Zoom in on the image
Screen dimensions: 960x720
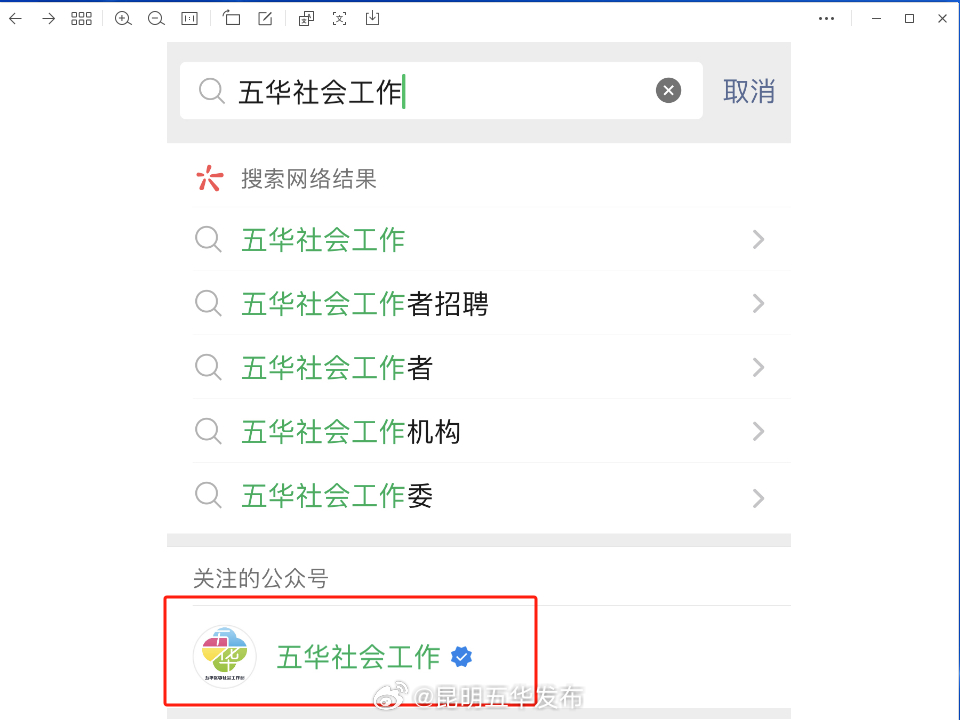(x=124, y=18)
